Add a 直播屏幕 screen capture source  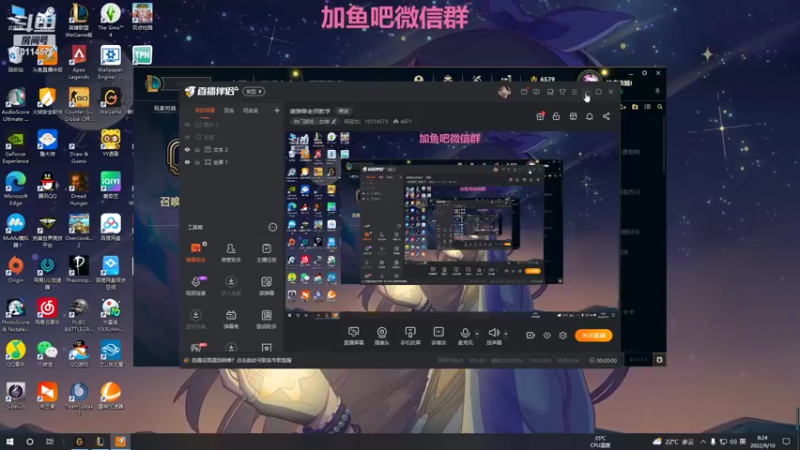click(x=353, y=336)
